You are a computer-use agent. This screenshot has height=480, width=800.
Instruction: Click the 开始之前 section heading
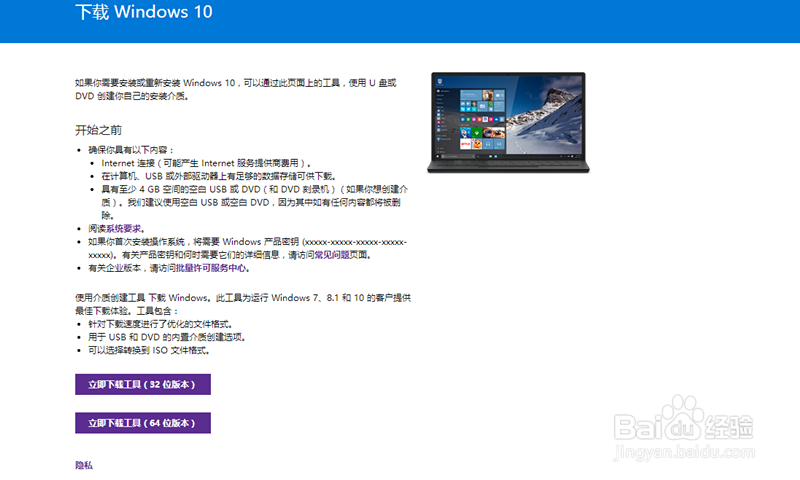coord(98,130)
